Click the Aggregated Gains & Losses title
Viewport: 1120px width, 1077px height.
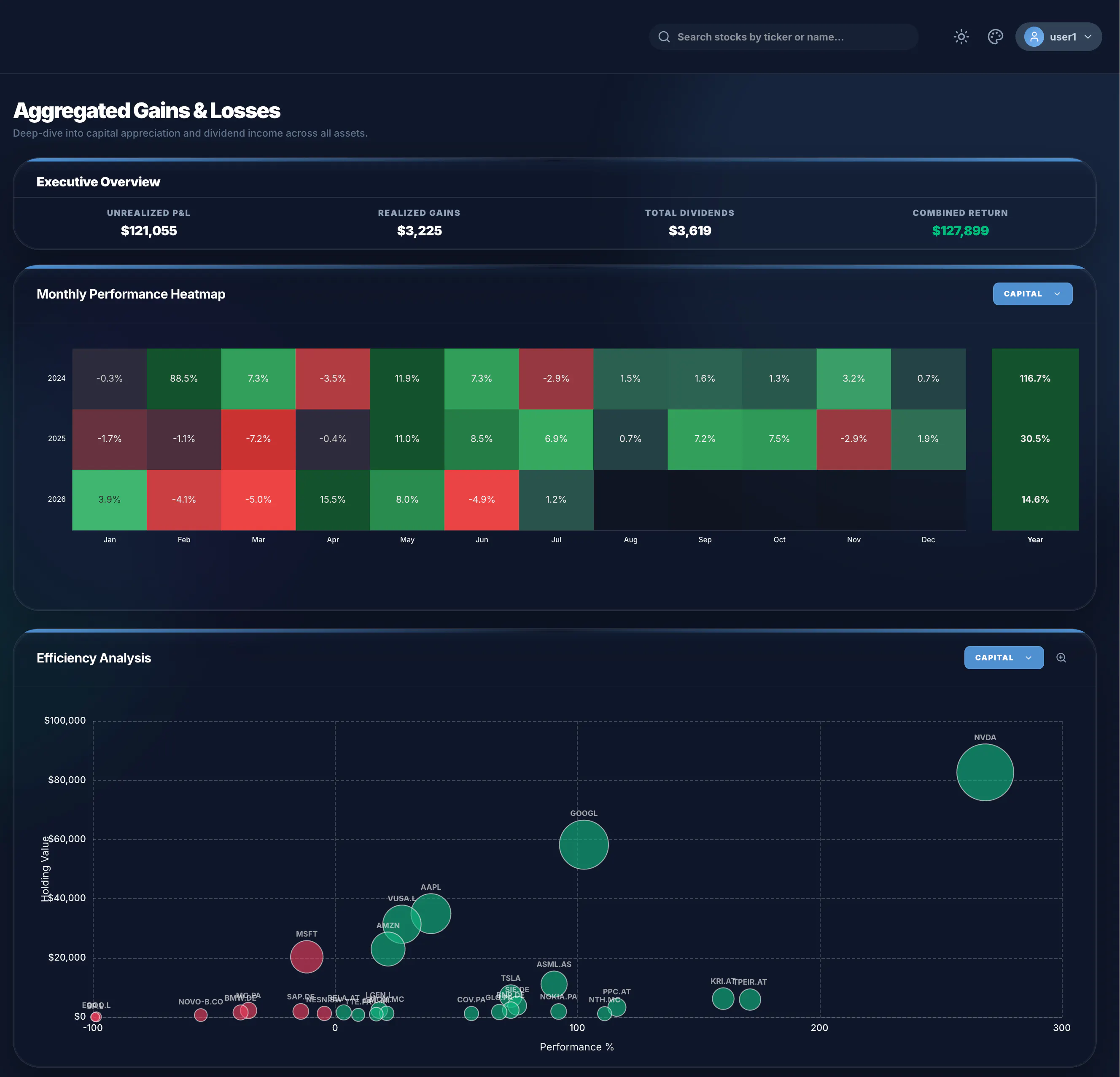click(147, 111)
